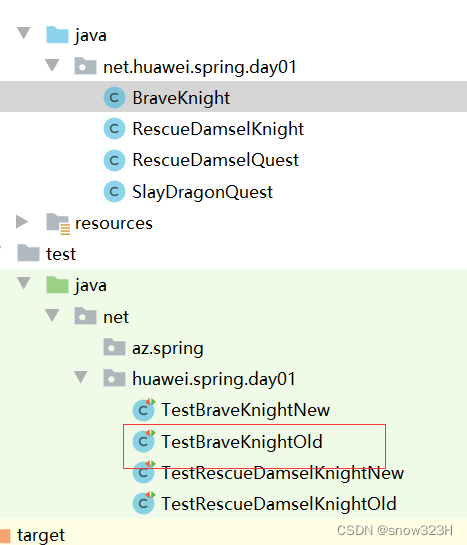Select the RescueDamselQuest class
Viewport: 467px width, 545px height.
(x=215, y=160)
